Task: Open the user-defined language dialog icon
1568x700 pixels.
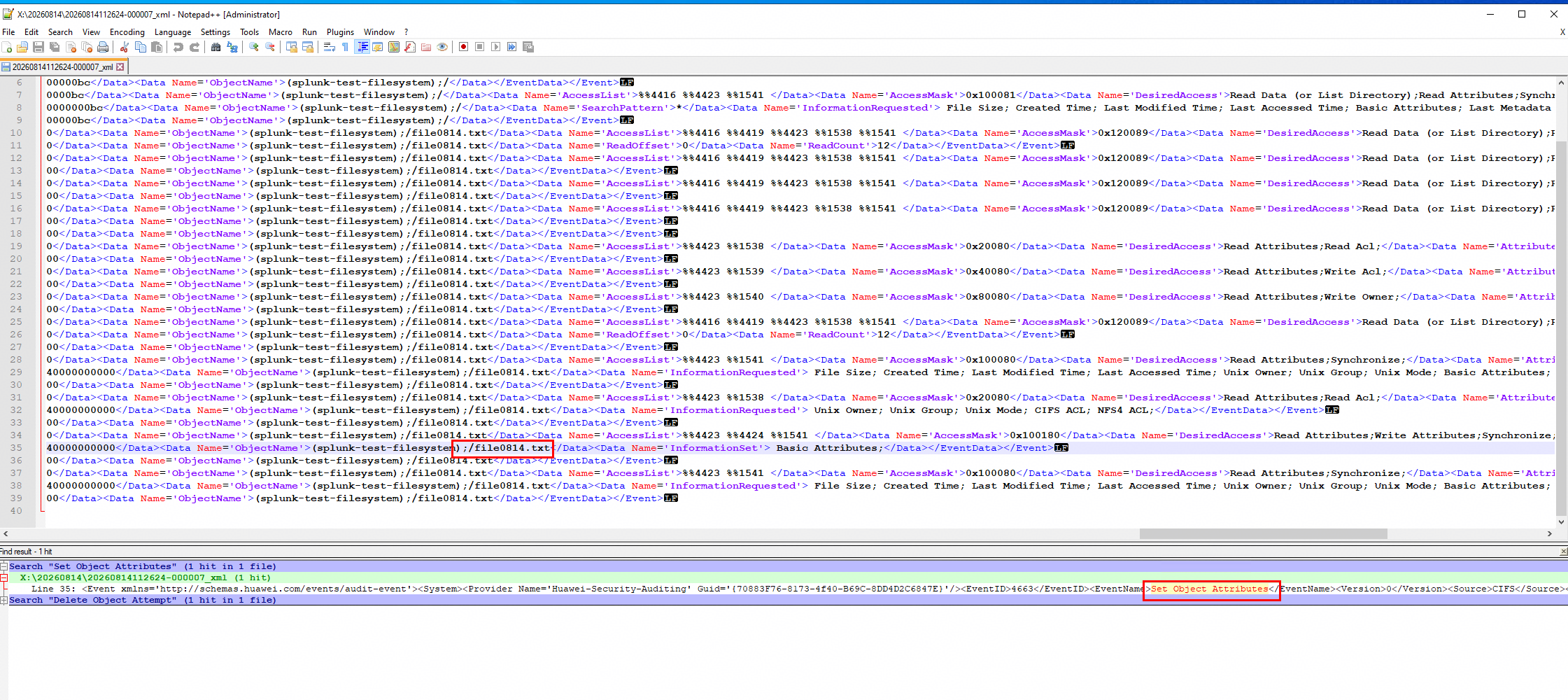Action: 378,47
